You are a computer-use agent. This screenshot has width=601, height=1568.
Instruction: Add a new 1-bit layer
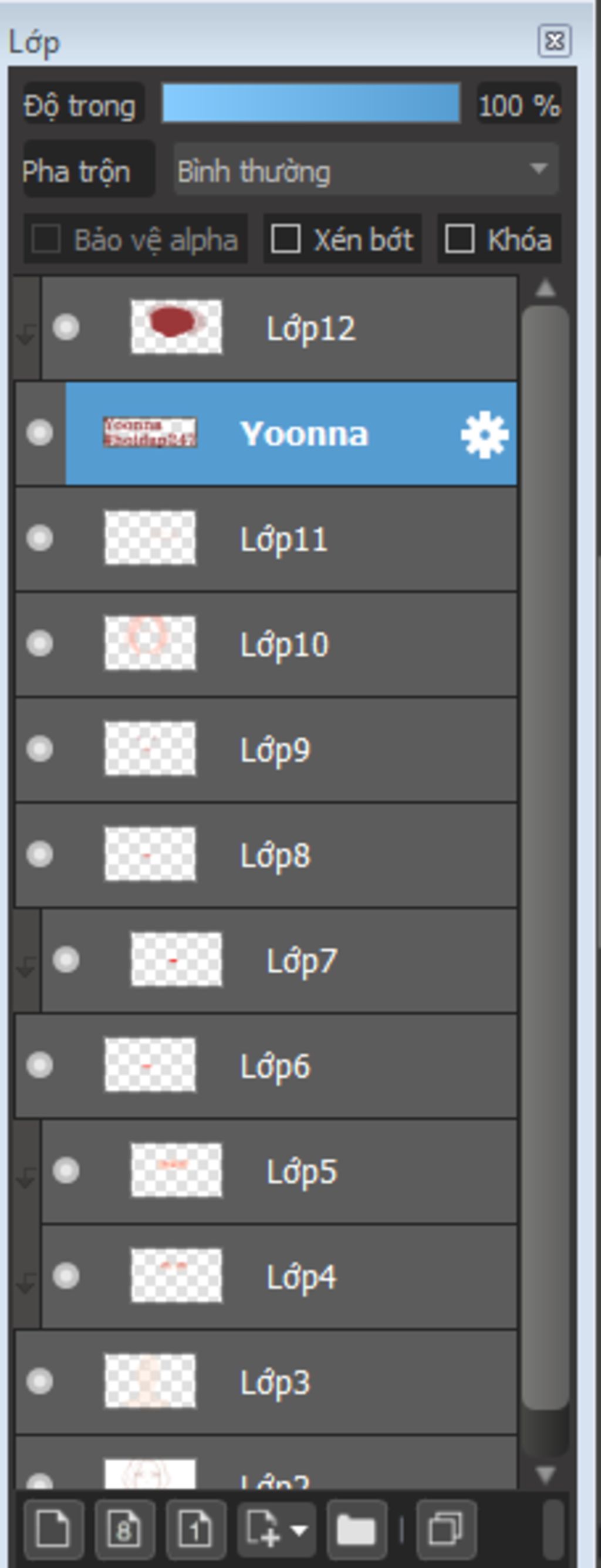point(195,1528)
